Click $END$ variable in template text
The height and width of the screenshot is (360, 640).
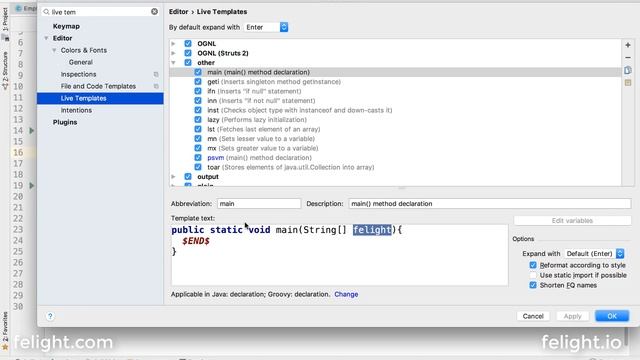pyautogui.click(x=196, y=241)
